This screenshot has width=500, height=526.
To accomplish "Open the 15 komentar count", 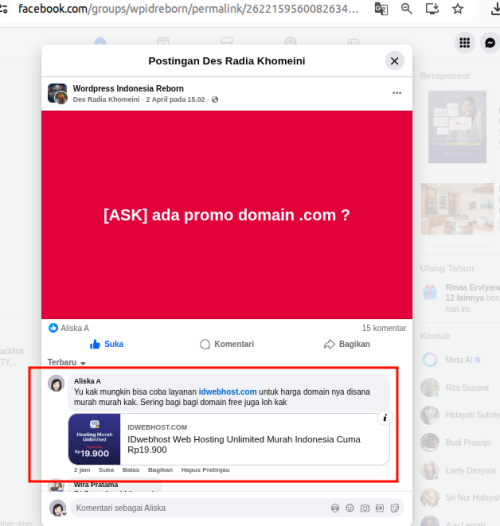I will pos(384,328).
